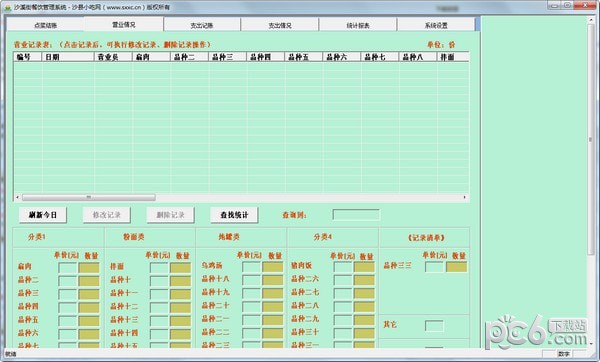Screen dimensions: 600x362
Task: Click the quantity field for 品种十九
Action: point(272,293)
